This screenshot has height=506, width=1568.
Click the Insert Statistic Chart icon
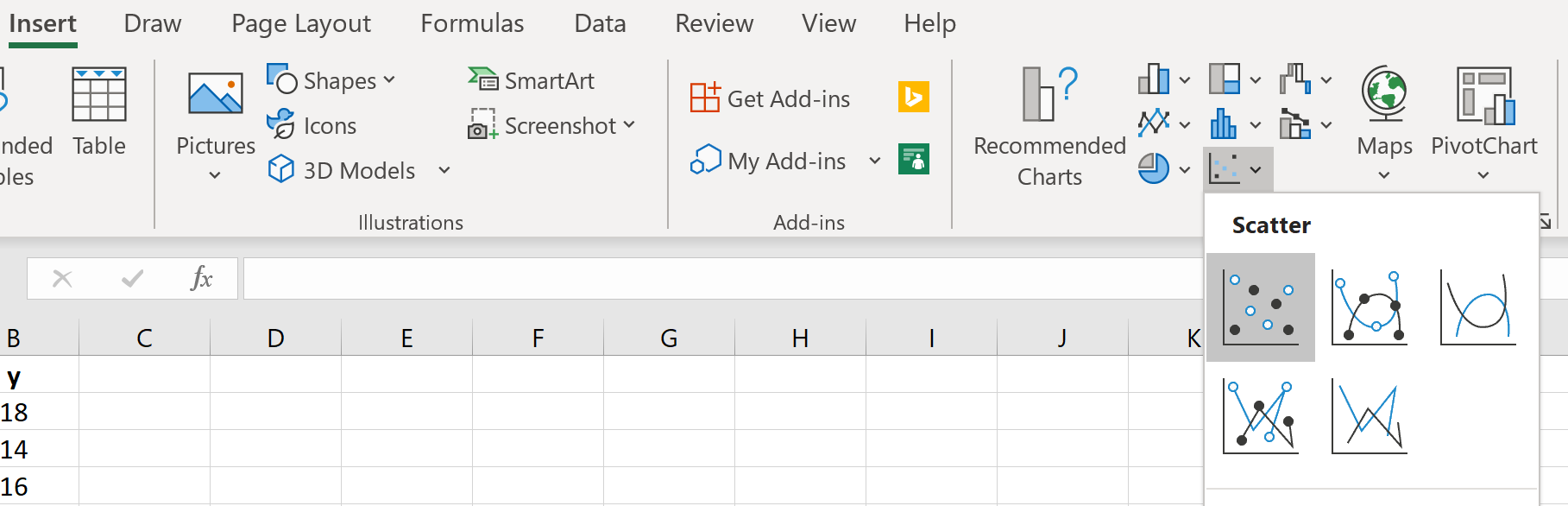pyautogui.click(x=1225, y=123)
